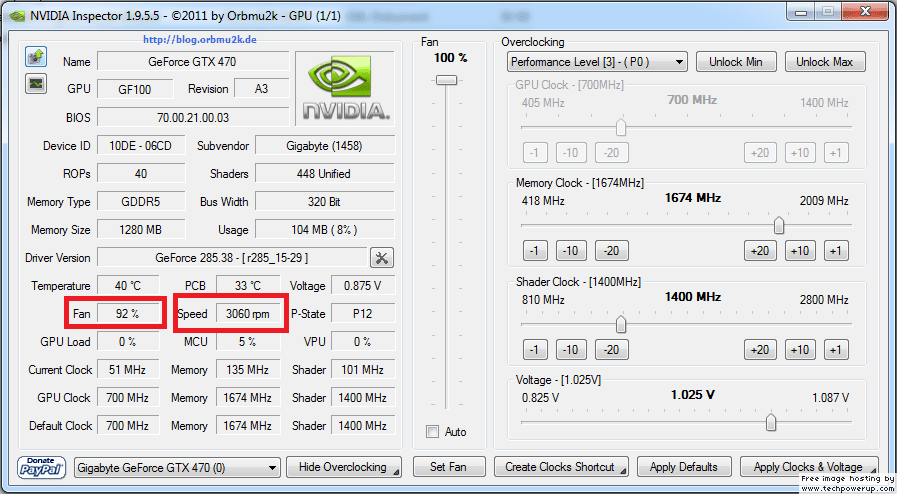Click the P-State value P12

[x=363, y=314]
